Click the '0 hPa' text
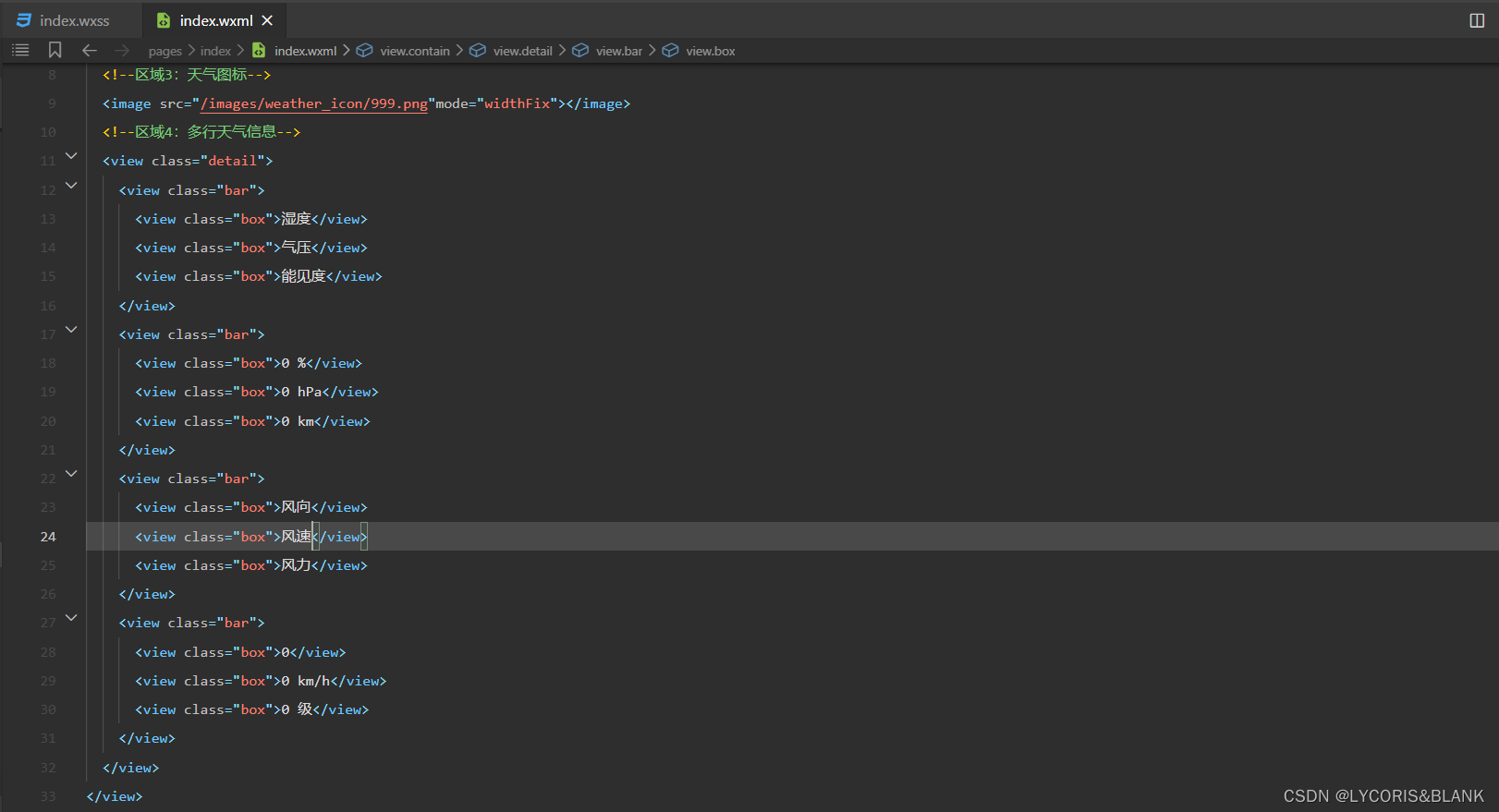The height and width of the screenshot is (812, 1499). pyautogui.click(x=301, y=392)
